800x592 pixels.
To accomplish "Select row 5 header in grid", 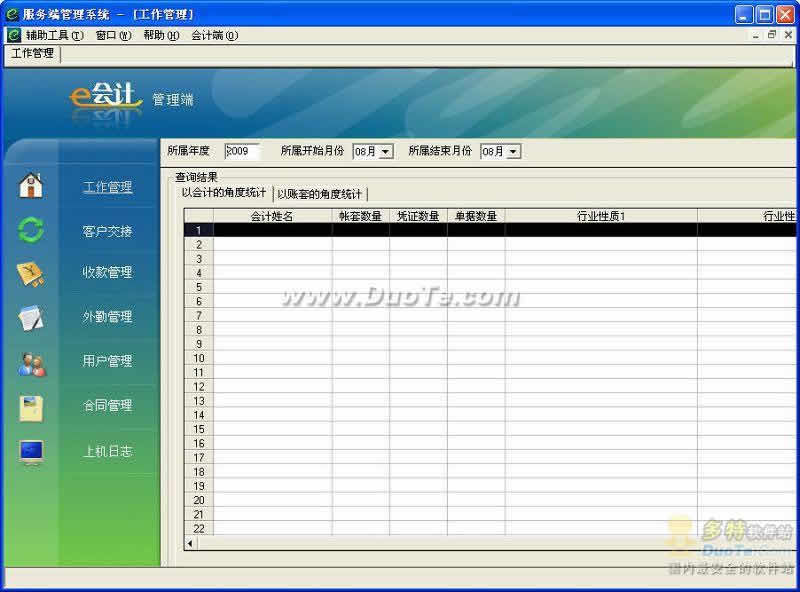I will point(199,287).
